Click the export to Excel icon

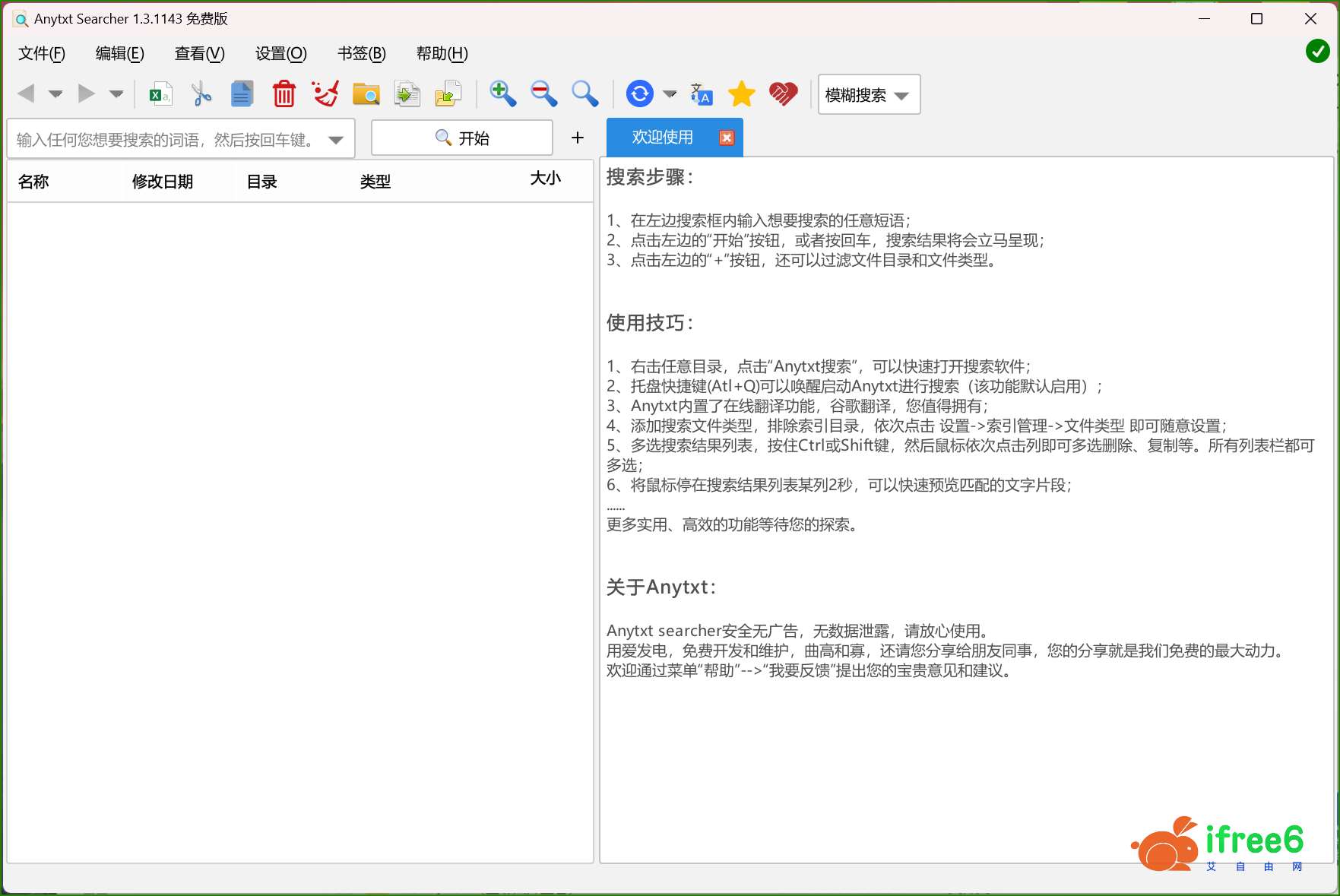(160, 94)
